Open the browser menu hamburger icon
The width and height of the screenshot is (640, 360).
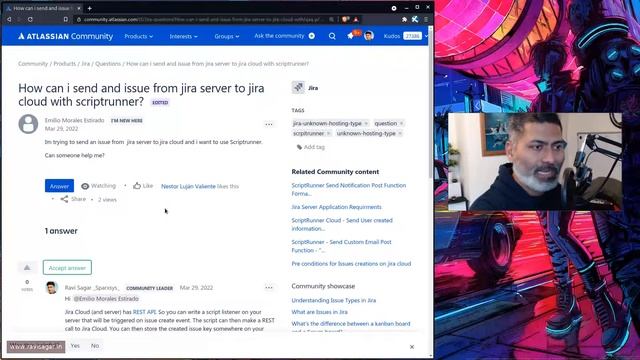tap(426, 19)
